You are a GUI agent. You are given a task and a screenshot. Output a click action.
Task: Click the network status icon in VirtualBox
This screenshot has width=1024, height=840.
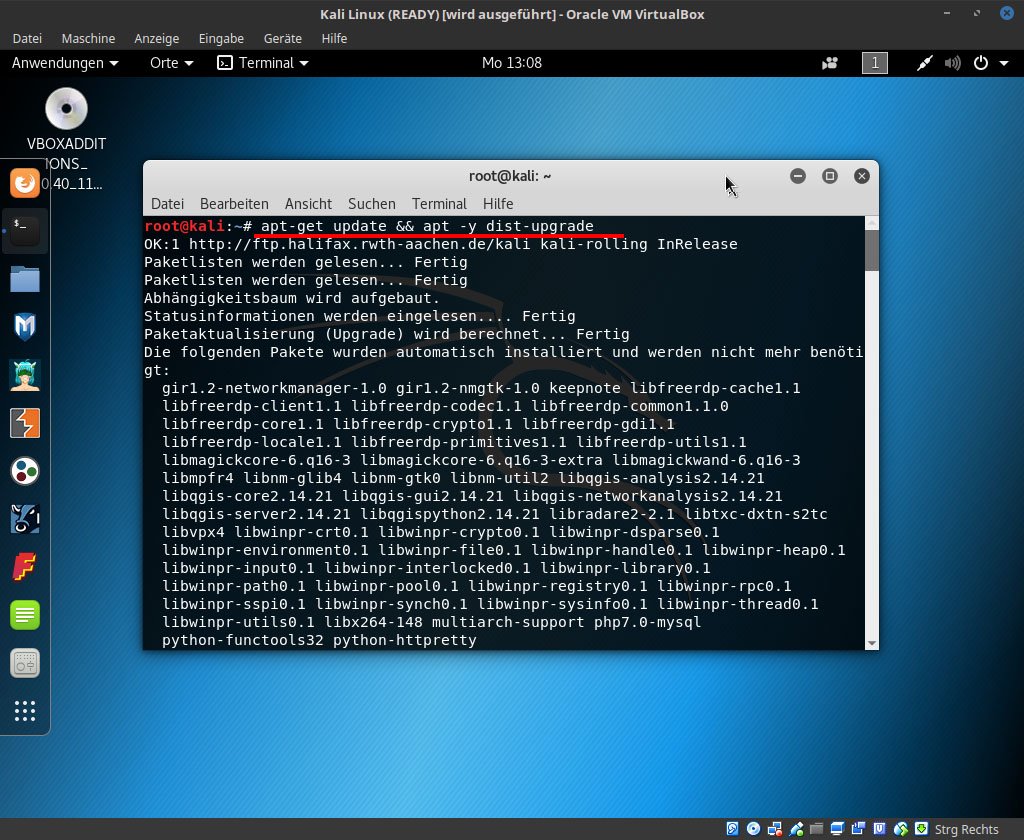pos(775,829)
